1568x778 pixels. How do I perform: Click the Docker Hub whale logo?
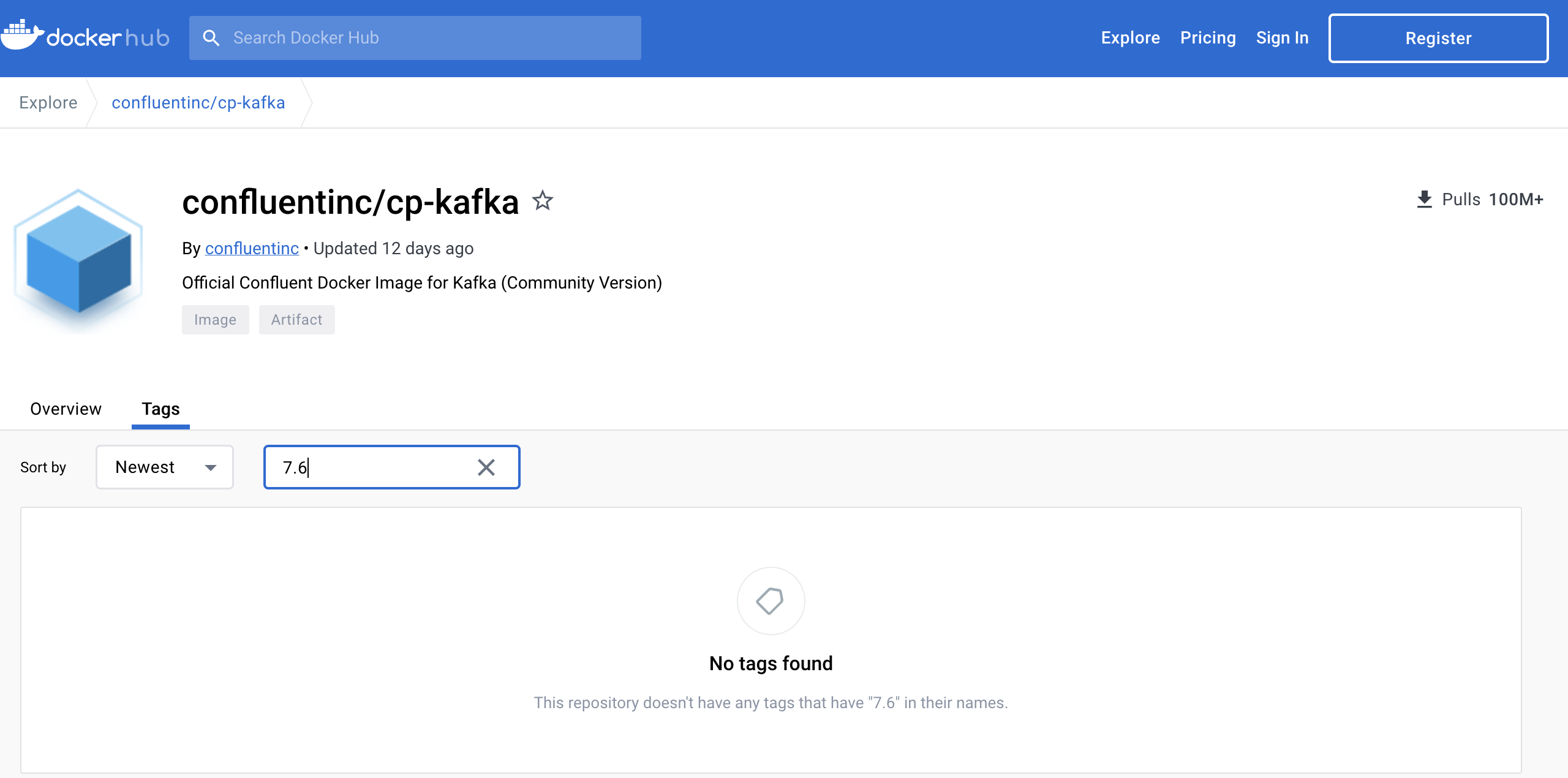pyautogui.click(x=22, y=36)
